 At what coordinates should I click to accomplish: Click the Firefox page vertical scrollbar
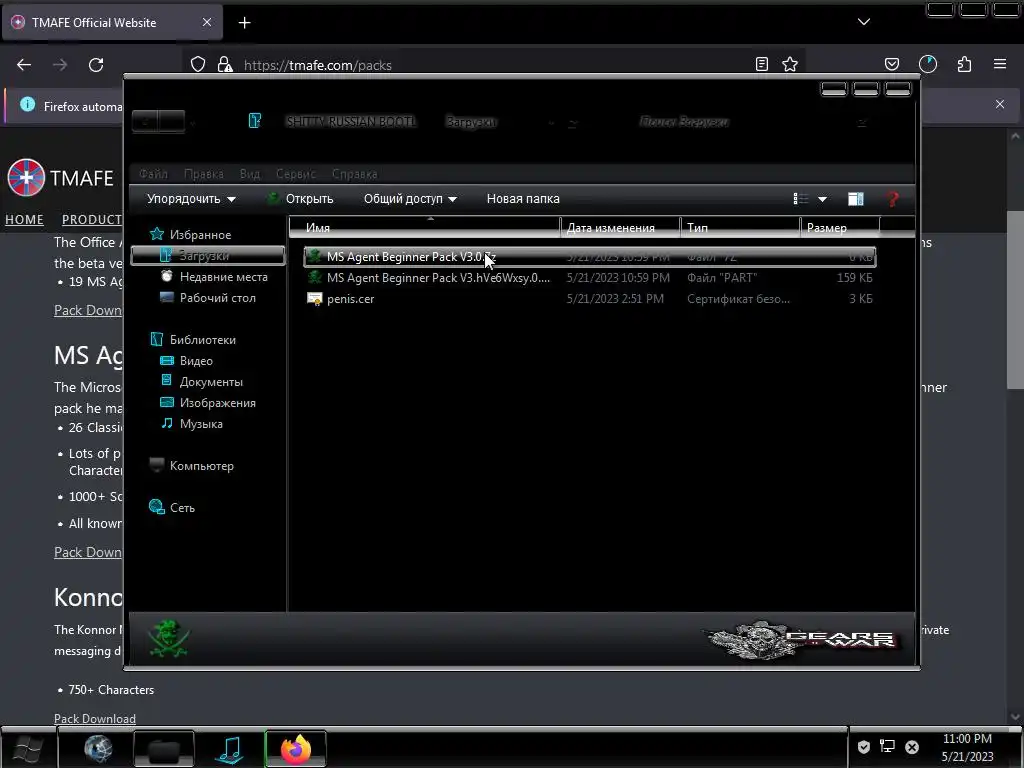(x=1016, y=300)
